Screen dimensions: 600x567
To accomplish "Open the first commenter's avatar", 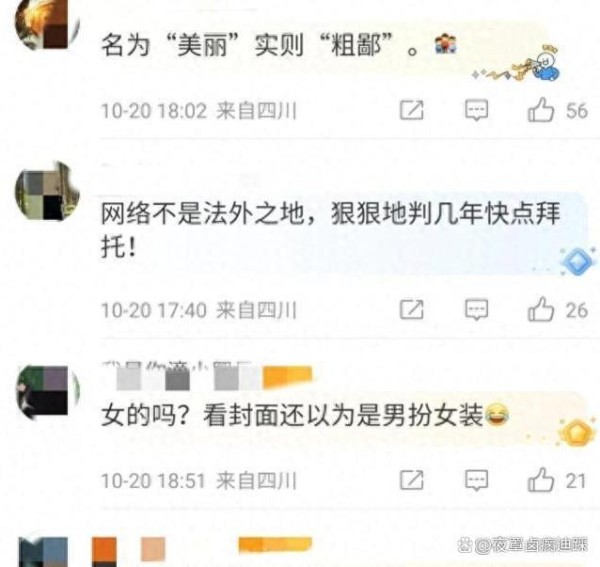I will pyautogui.click(x=47, y=24).
